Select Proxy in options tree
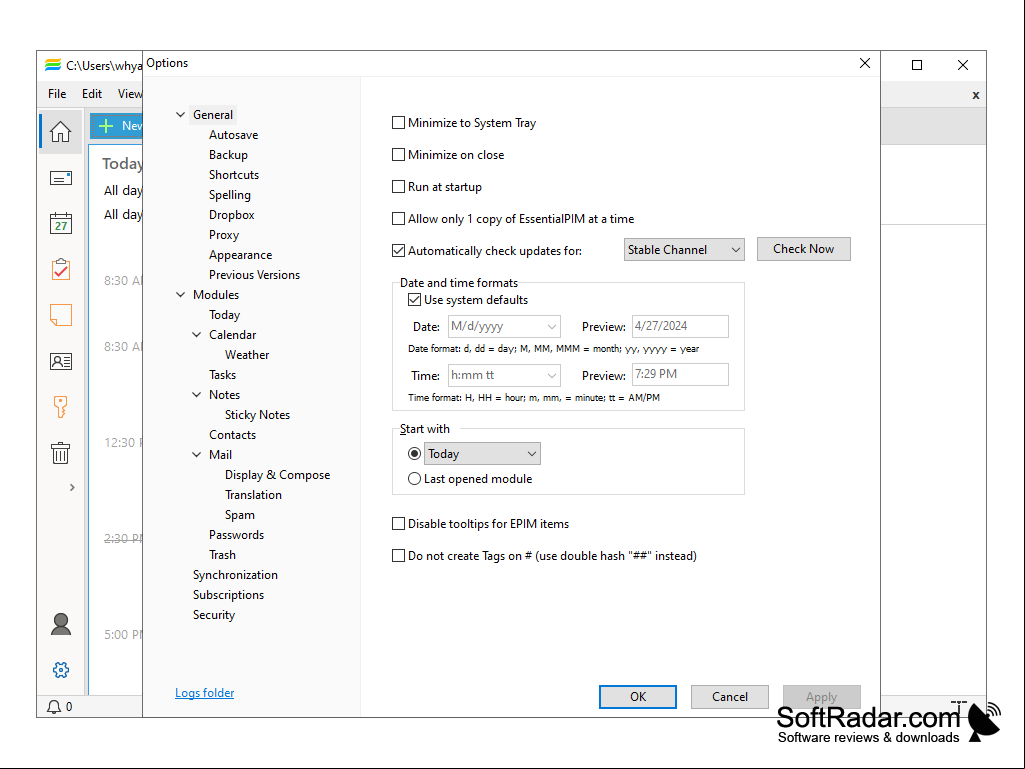This screenshot has width=1025, height=769. 224,235
